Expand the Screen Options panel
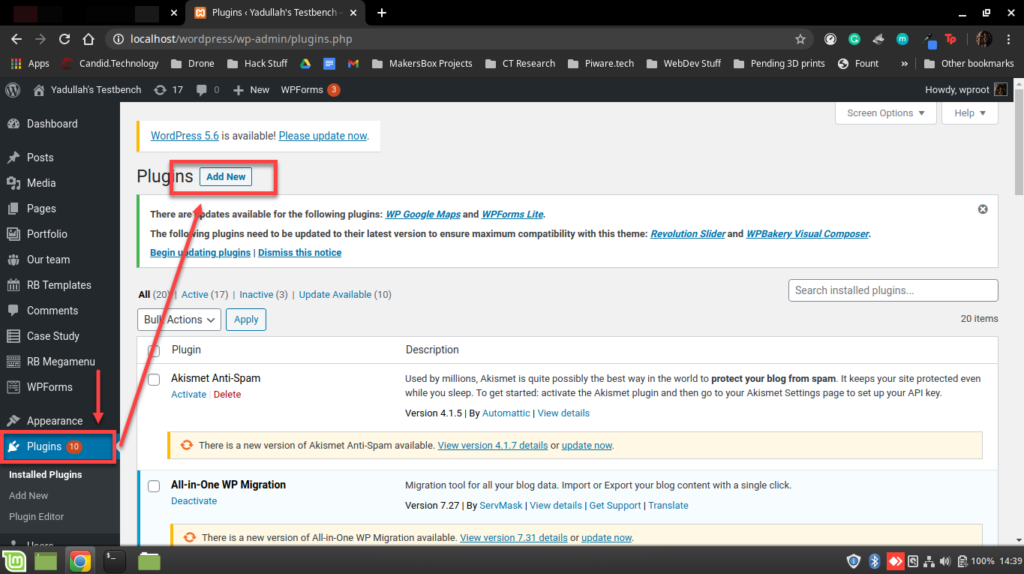 pos(886,113)
